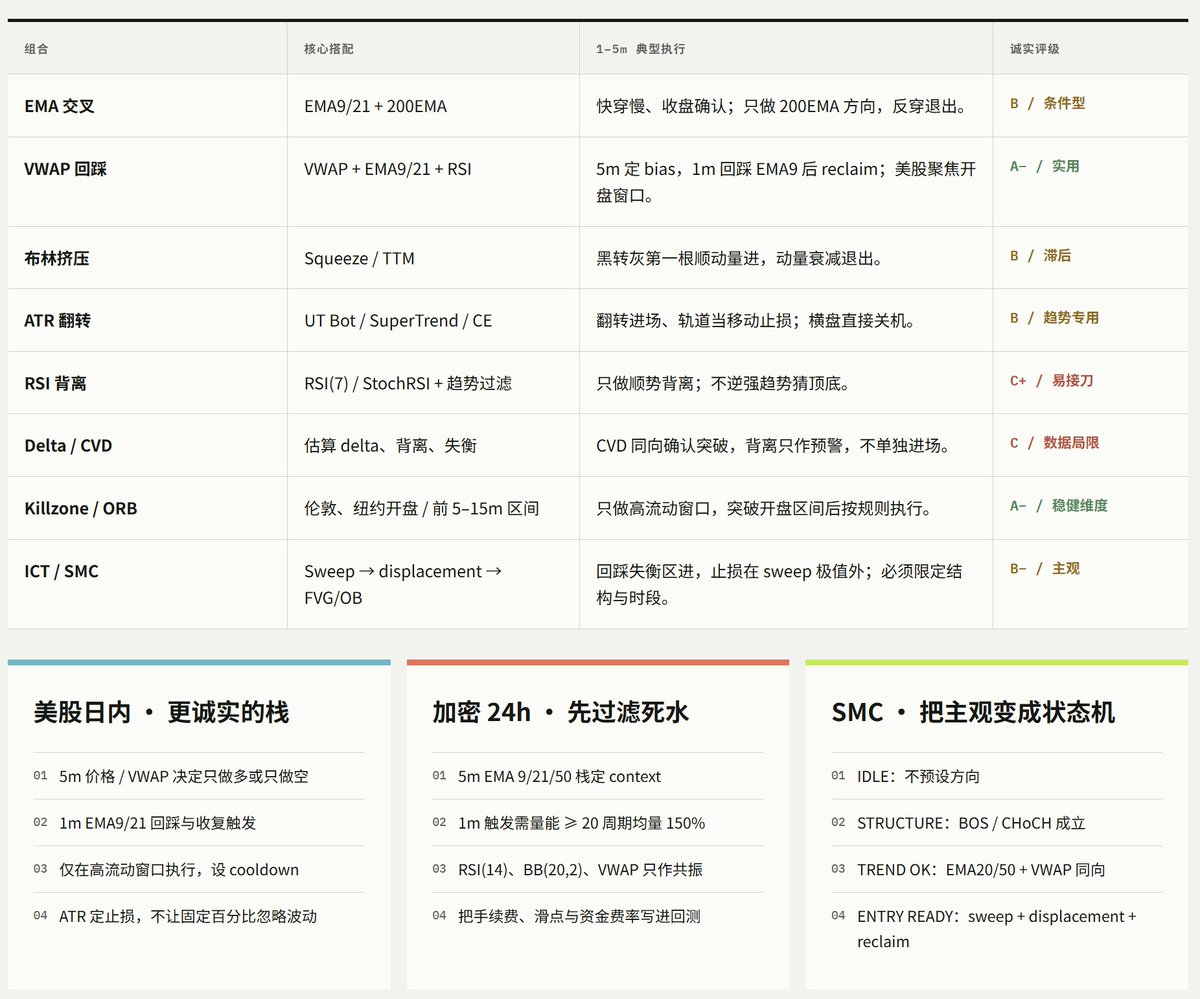
Task: Click the EMA9/21 + 200EMA cell
Action: point(375,106)
